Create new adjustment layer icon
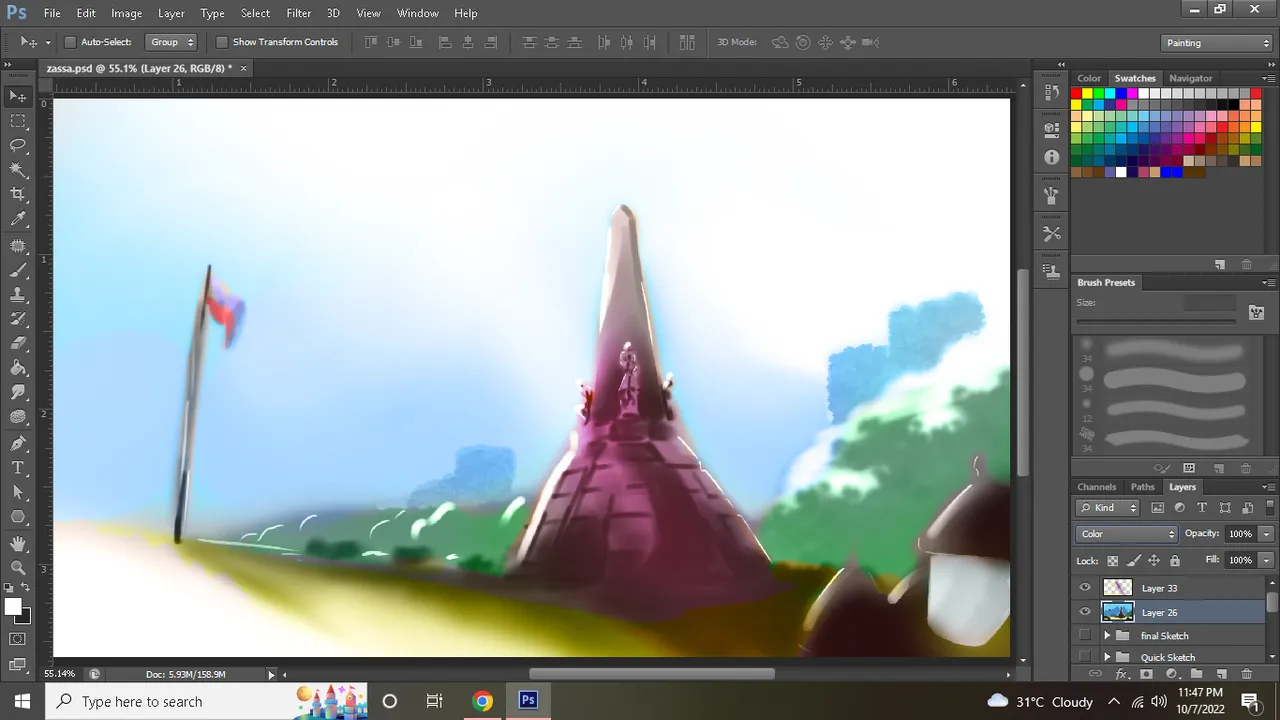The height and width of the screenshot is (720, 1280). tap(1171, 674)
